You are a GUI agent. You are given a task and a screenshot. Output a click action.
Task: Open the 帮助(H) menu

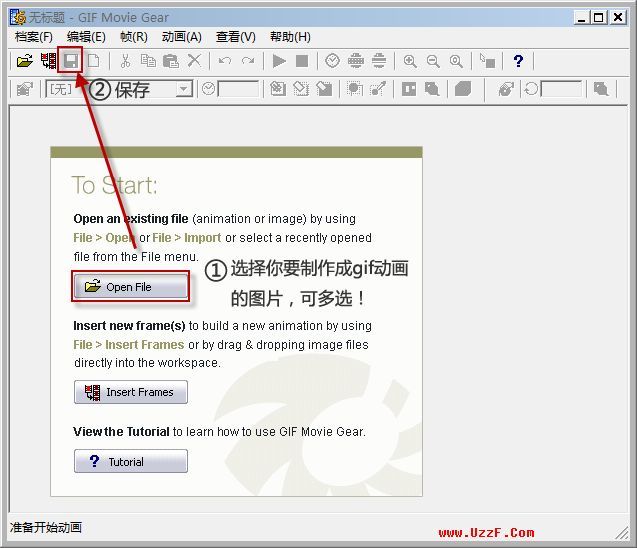click(290, 37)
